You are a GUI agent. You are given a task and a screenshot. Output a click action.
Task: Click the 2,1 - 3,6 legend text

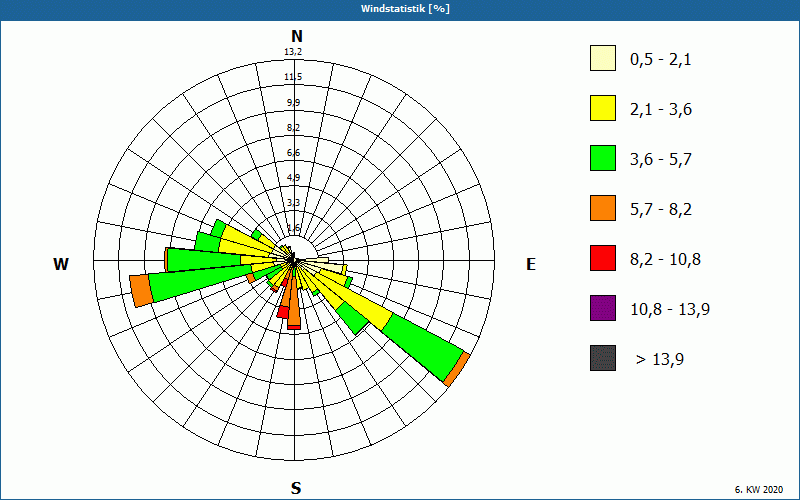(661, 110)
